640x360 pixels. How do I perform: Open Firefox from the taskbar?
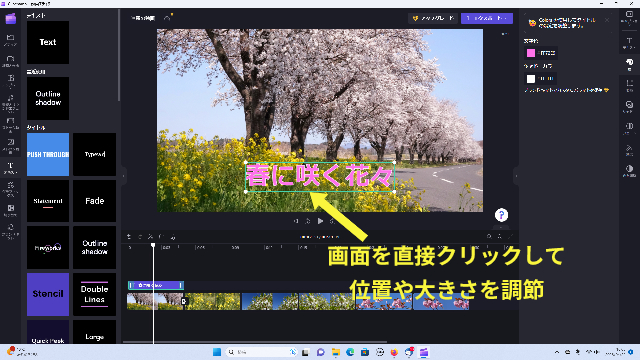click(394, 352)
